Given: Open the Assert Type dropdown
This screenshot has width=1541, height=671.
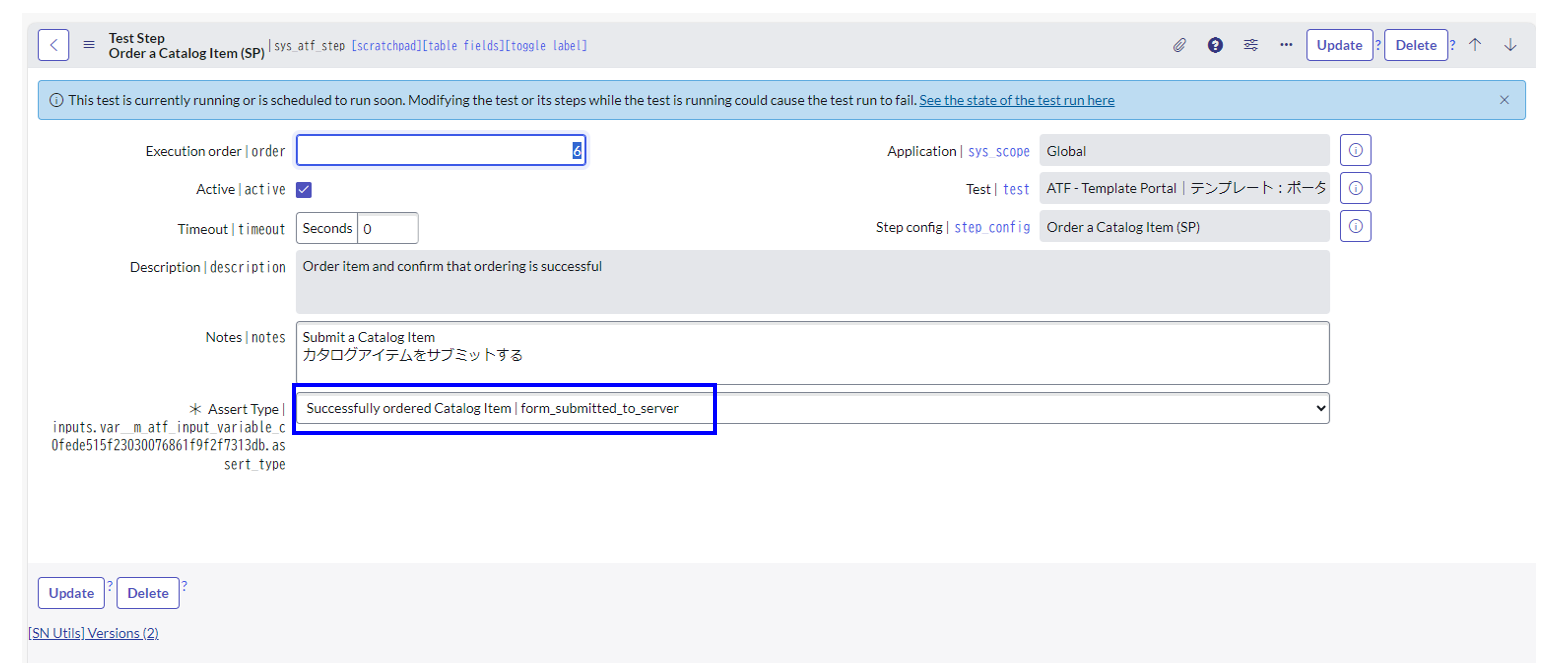Looking at the screenshot, I should coord(1318,409).
